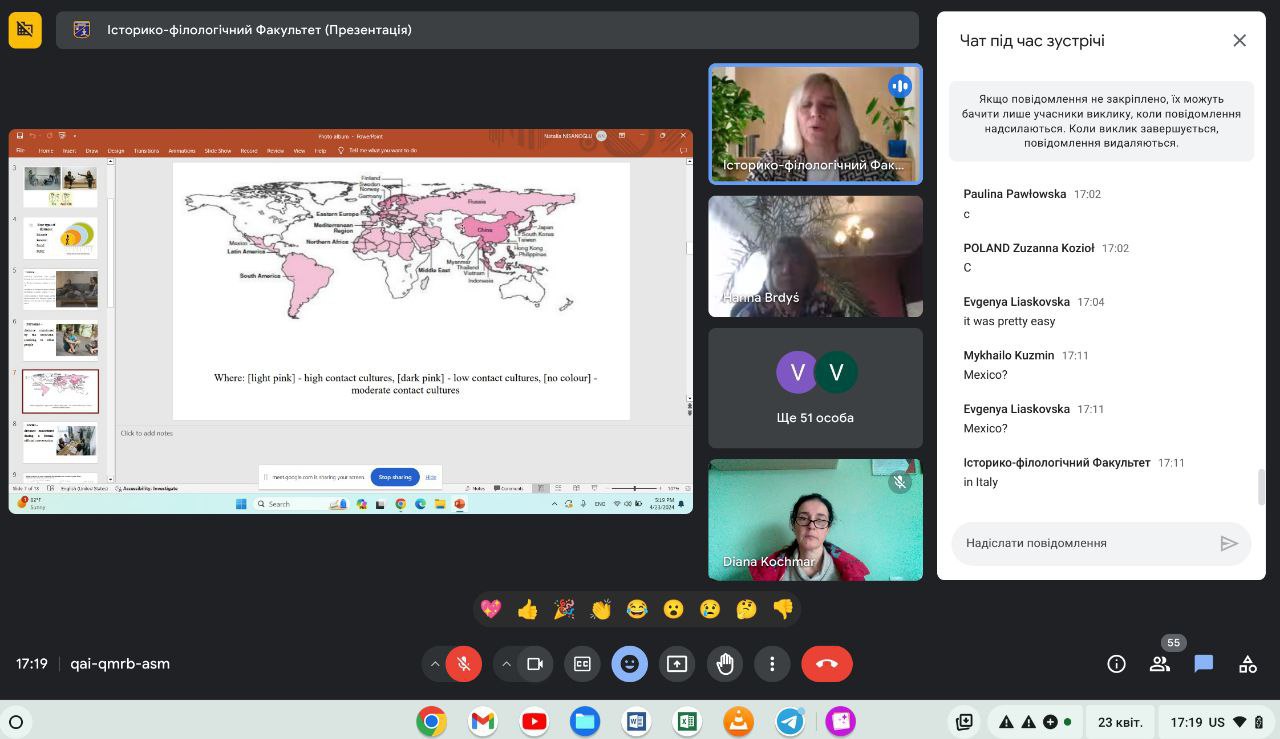
Task: Send the sparkling heart reaction
Action: coord(491,609)
